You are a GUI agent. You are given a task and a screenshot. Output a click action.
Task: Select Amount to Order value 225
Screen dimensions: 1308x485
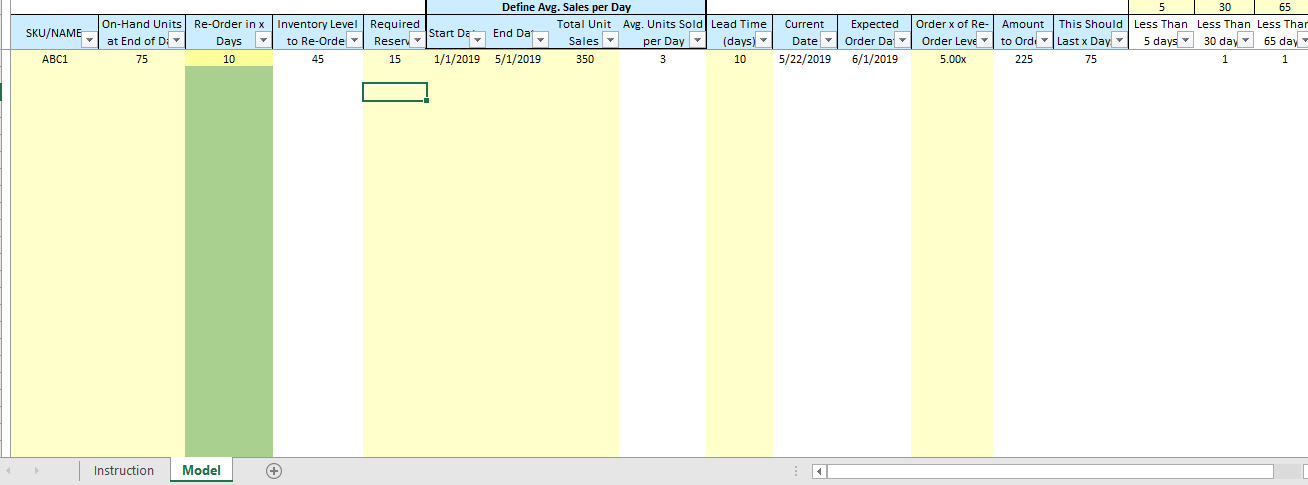(1024, 59)
